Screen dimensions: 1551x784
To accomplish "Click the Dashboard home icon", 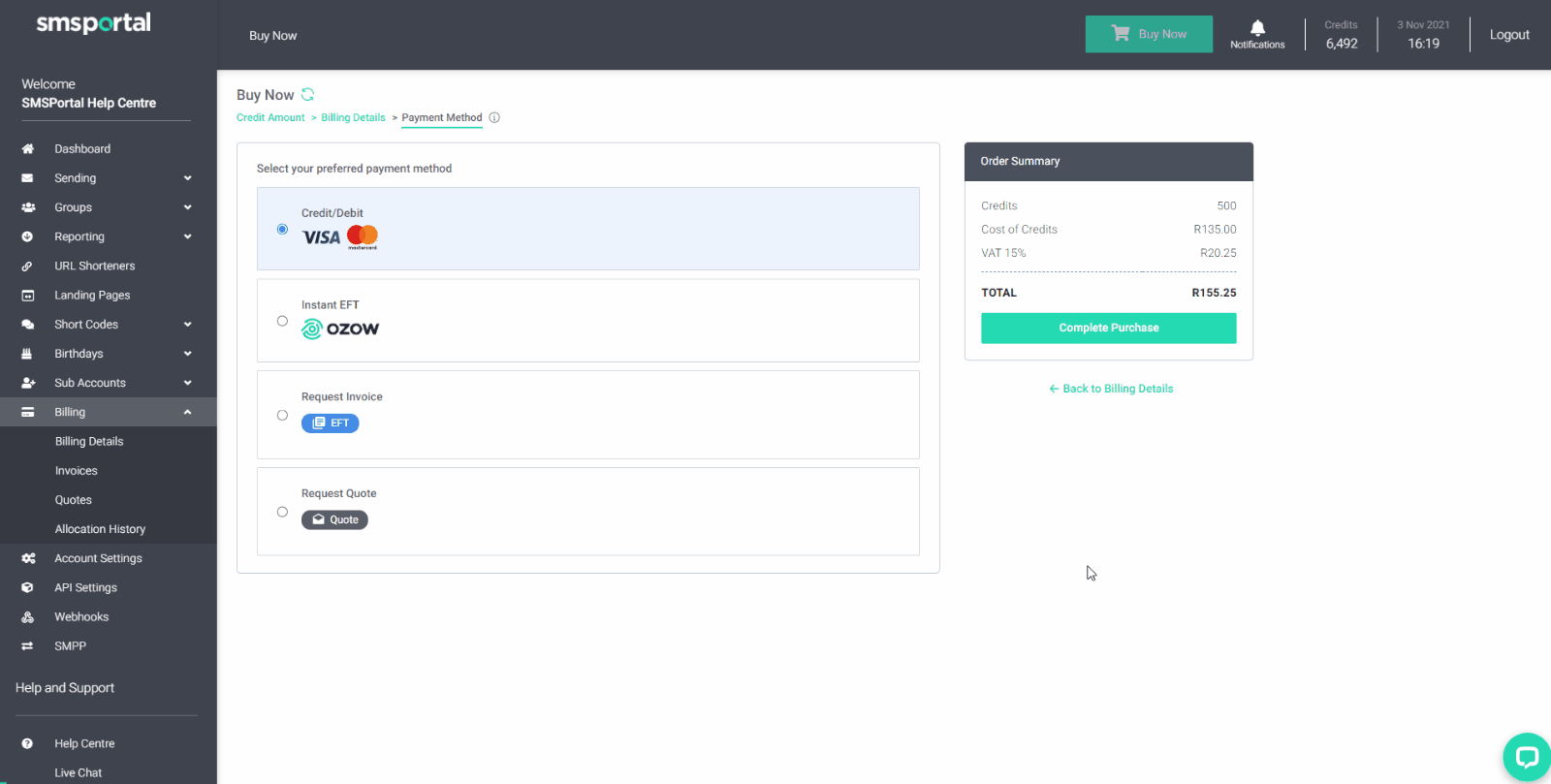I will 27,149.
